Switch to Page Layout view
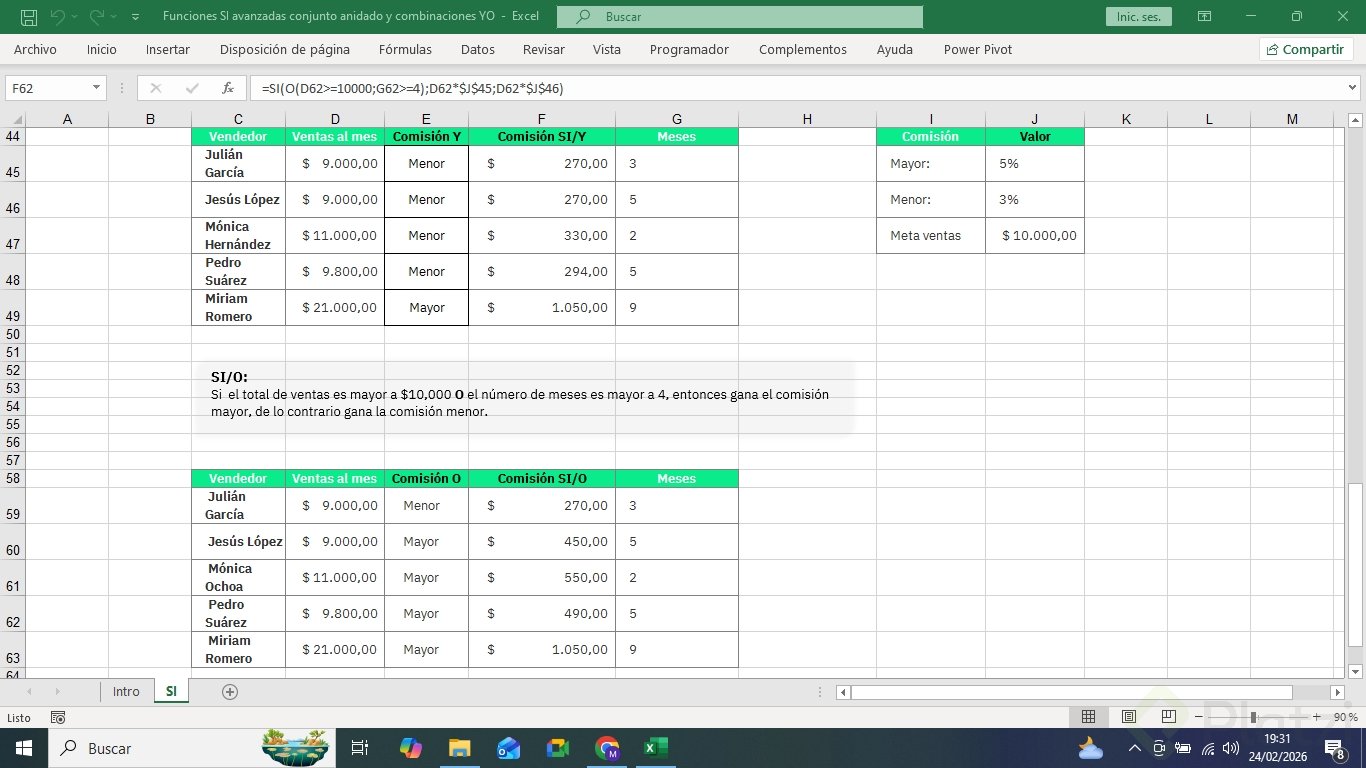The height and width of the screenshot is (768, 1366). pyautogui.click(x=1129, y=717)
